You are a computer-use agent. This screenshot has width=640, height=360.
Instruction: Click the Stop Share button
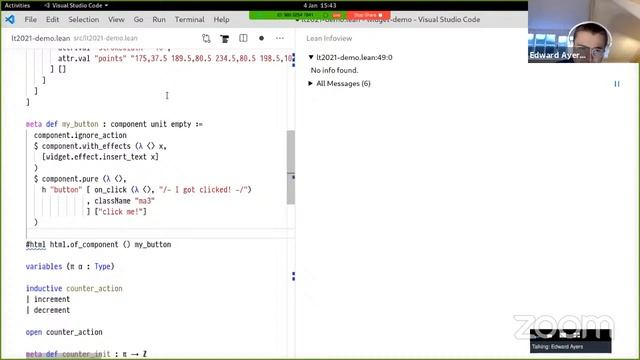click(368, 15)
